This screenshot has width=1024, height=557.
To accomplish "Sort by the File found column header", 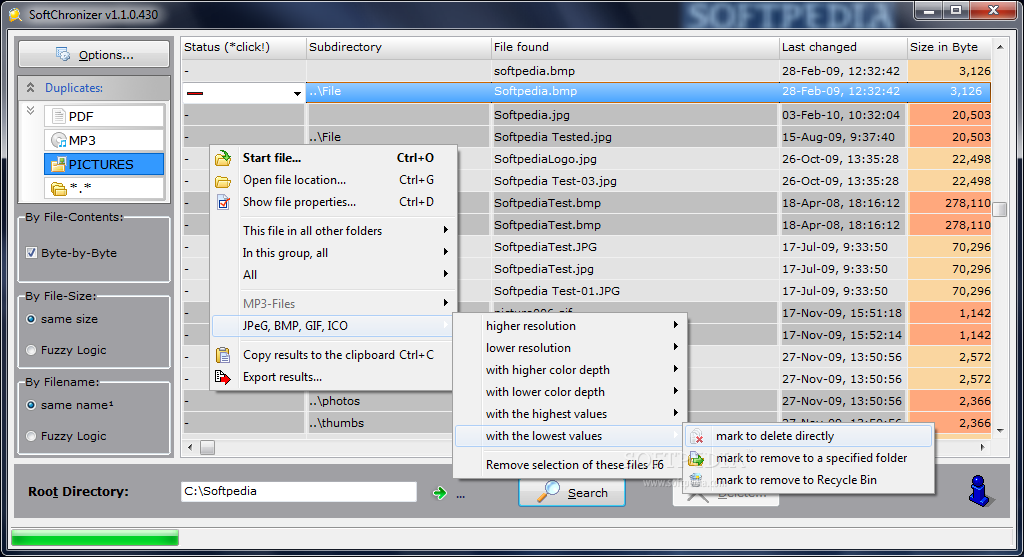I will [x=635, y=47].
